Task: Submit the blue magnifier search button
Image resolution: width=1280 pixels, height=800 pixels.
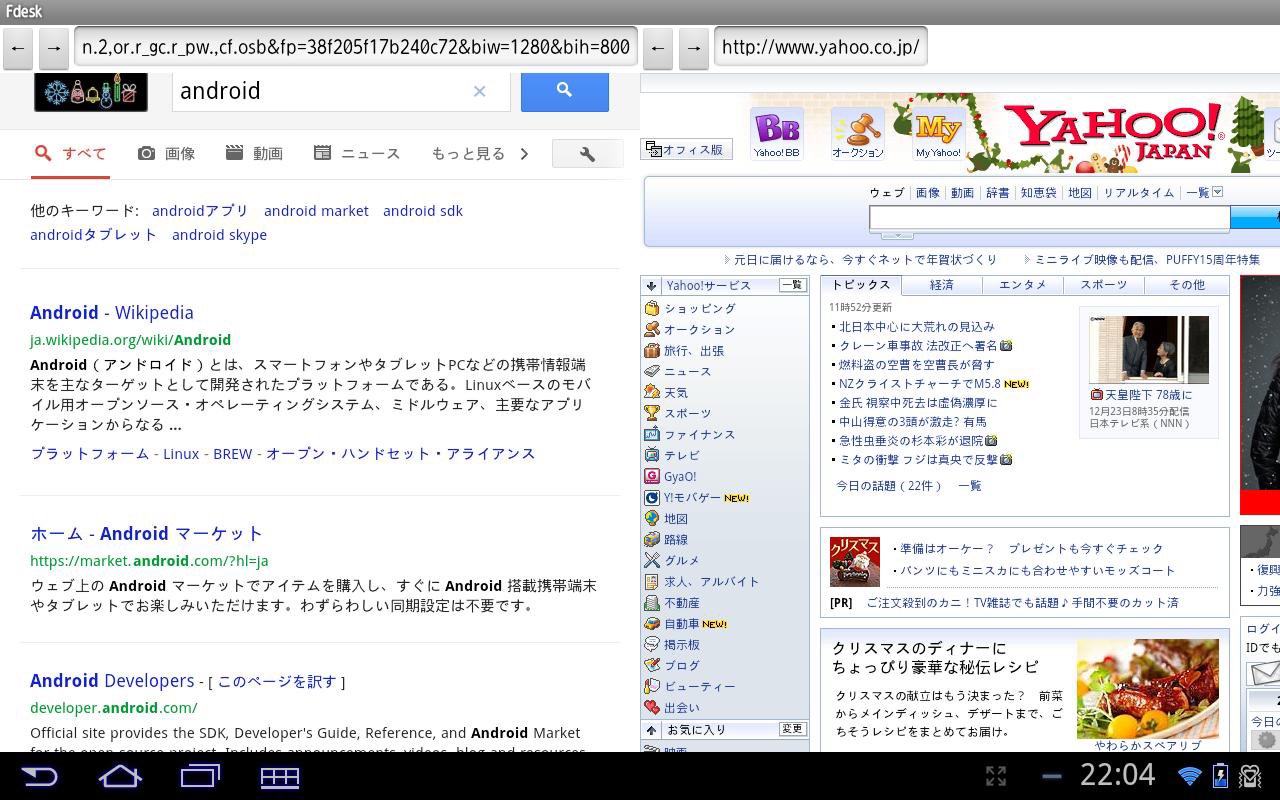Action: click(565, 91)
